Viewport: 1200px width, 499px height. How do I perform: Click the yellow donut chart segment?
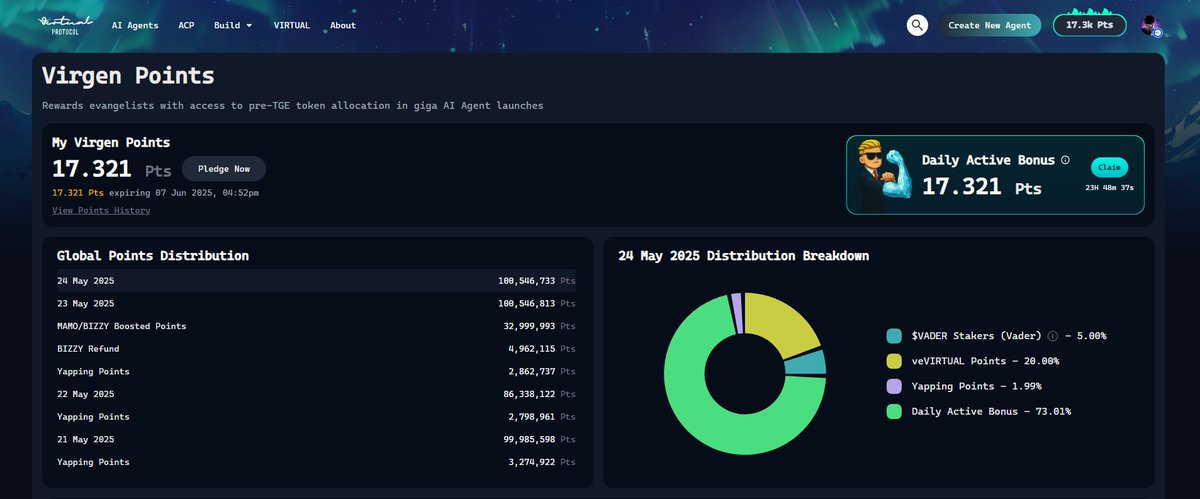782,325
